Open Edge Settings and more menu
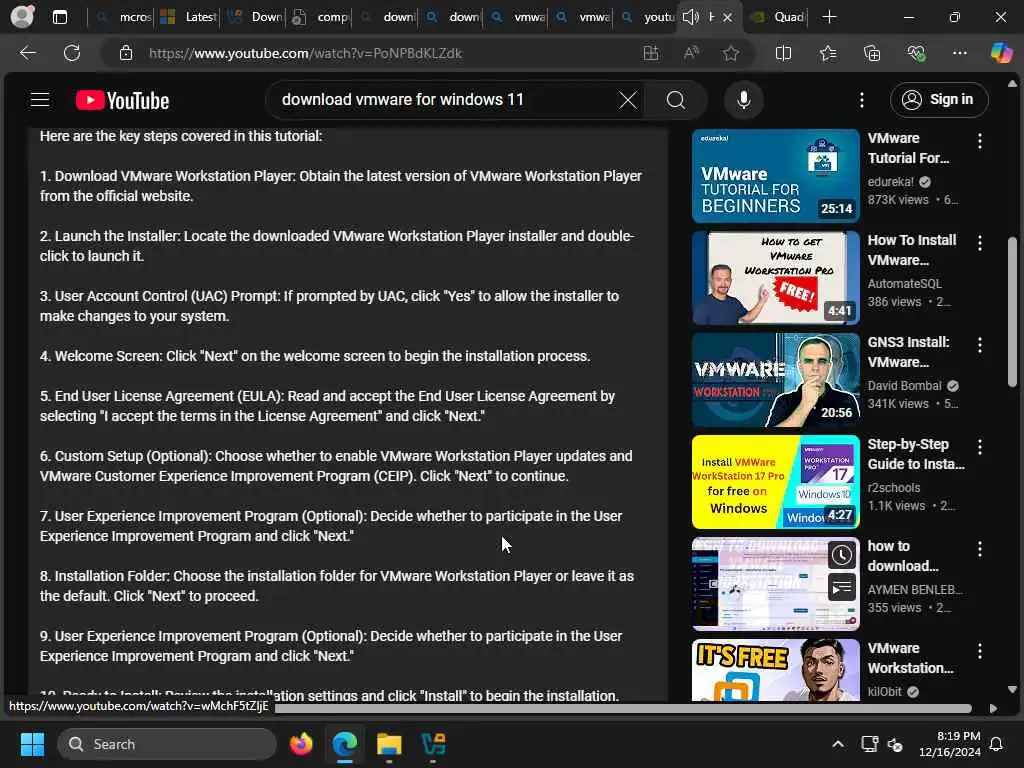 tap(959, 53)
